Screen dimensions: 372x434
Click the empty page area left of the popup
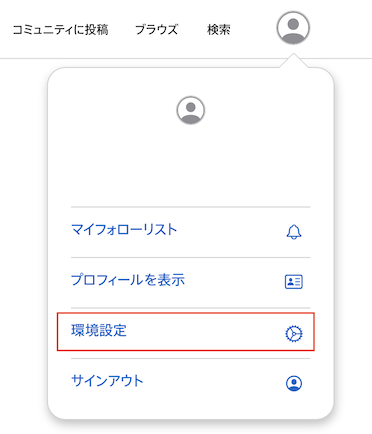click(23, 233)
